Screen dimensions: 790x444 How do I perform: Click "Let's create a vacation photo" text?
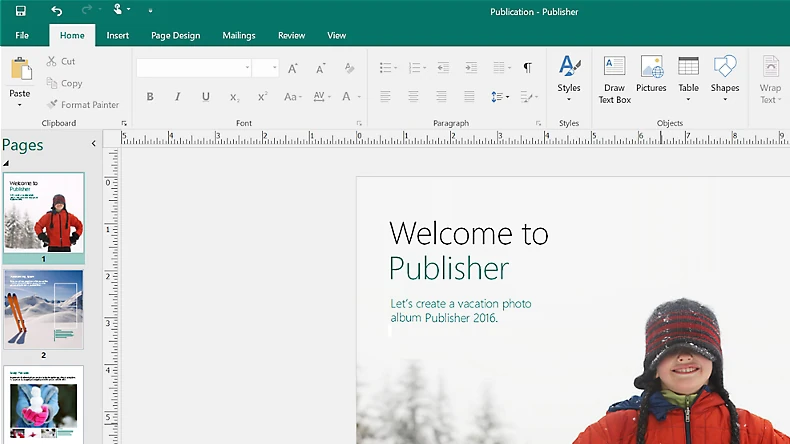click(460, 304)
